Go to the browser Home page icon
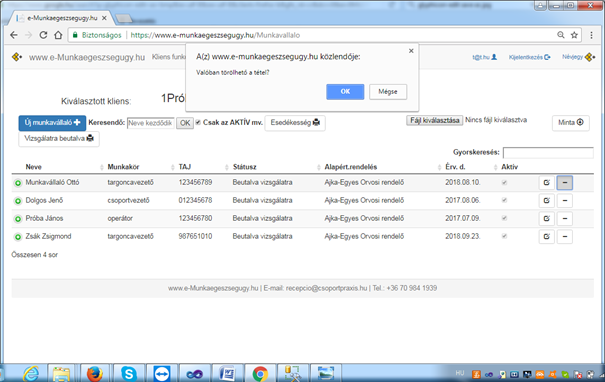Viewport: 605px width, 382px height. pos(58,35)
